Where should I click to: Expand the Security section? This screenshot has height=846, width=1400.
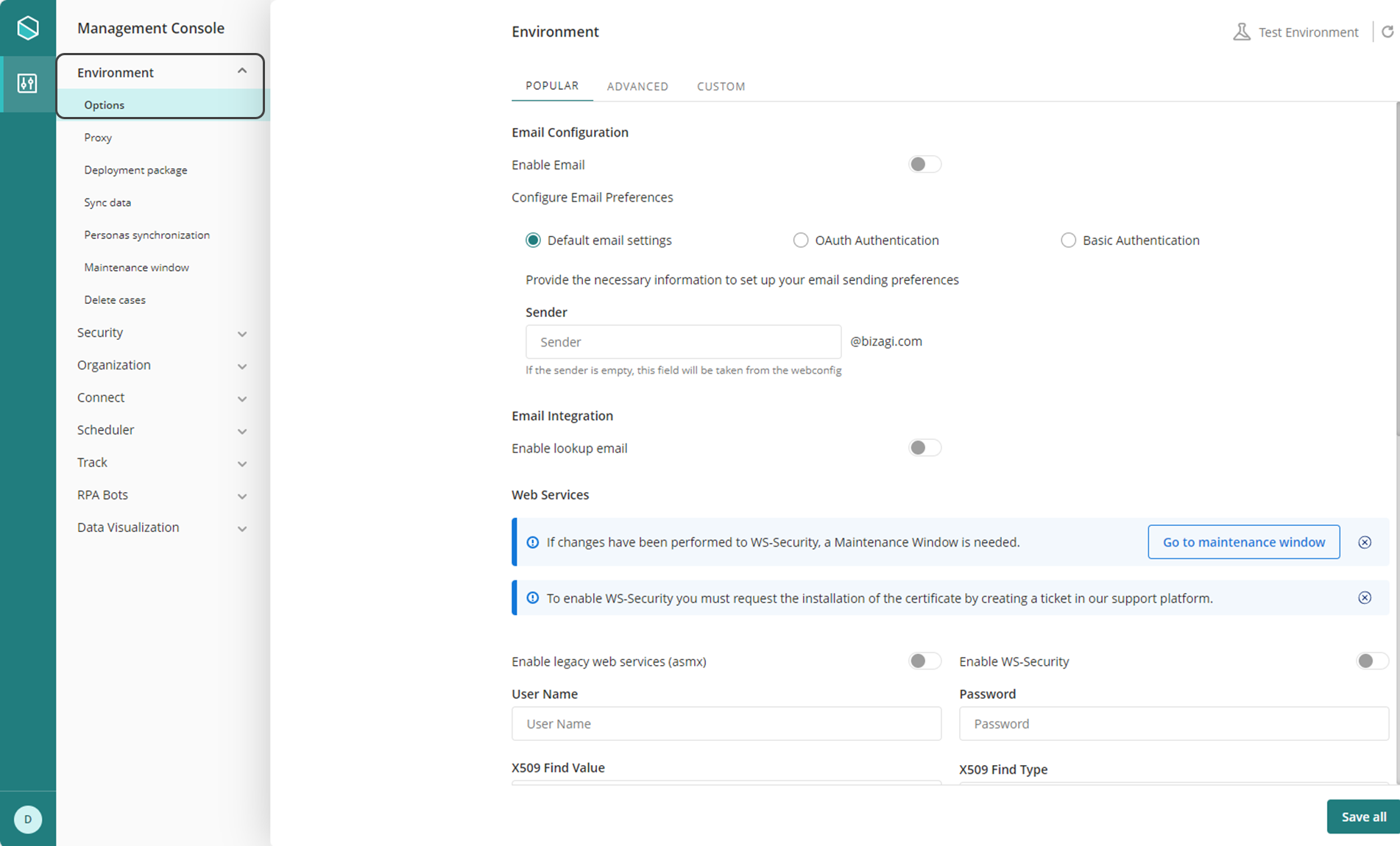162,333
